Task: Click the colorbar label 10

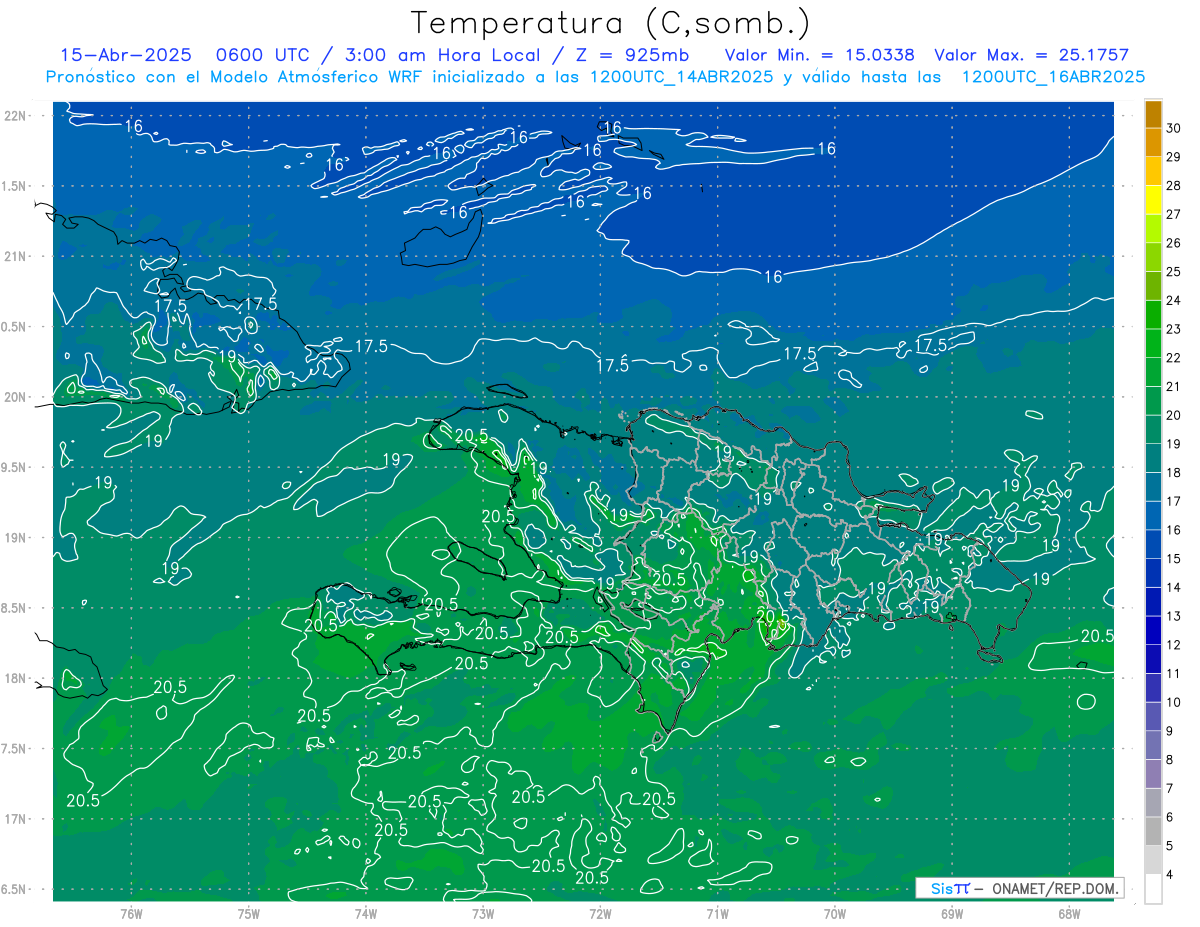Action: (x=1174, y=702)
